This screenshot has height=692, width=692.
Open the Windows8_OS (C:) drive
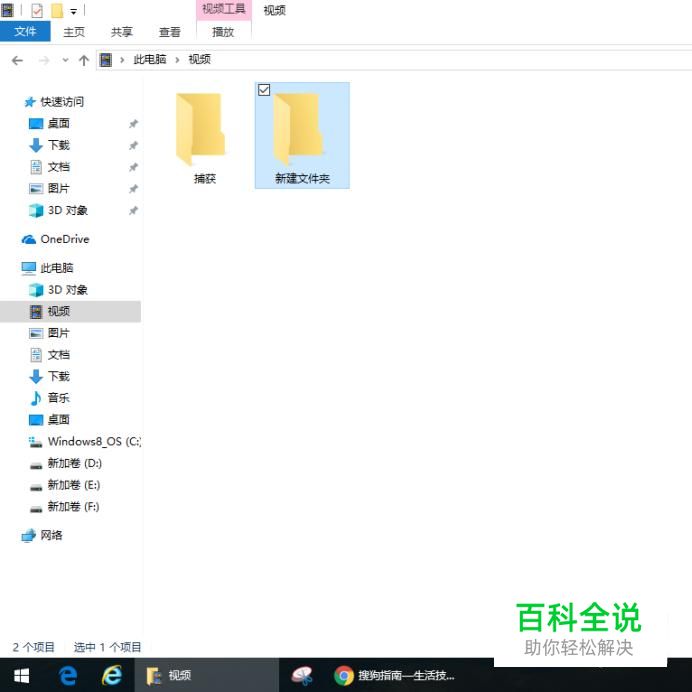(x=94, y=441)
